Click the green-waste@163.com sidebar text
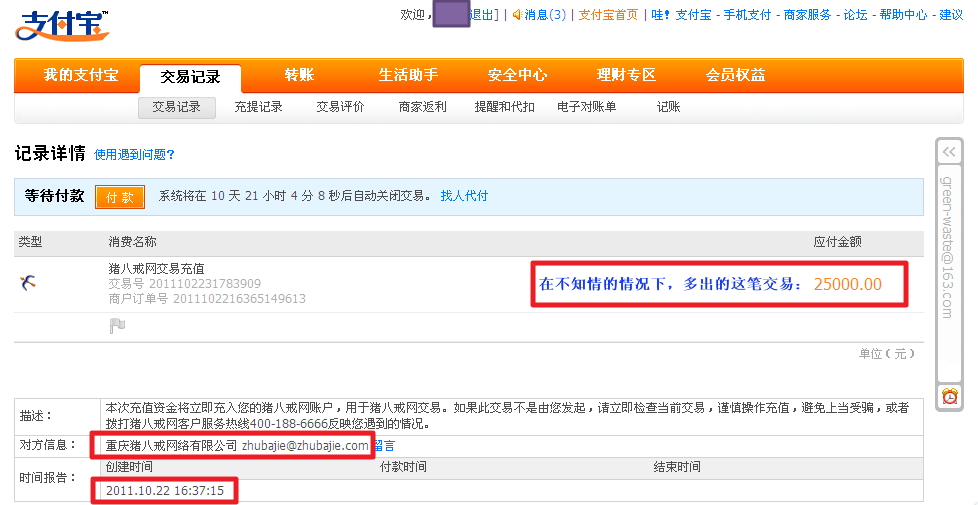 coord(947,247)
